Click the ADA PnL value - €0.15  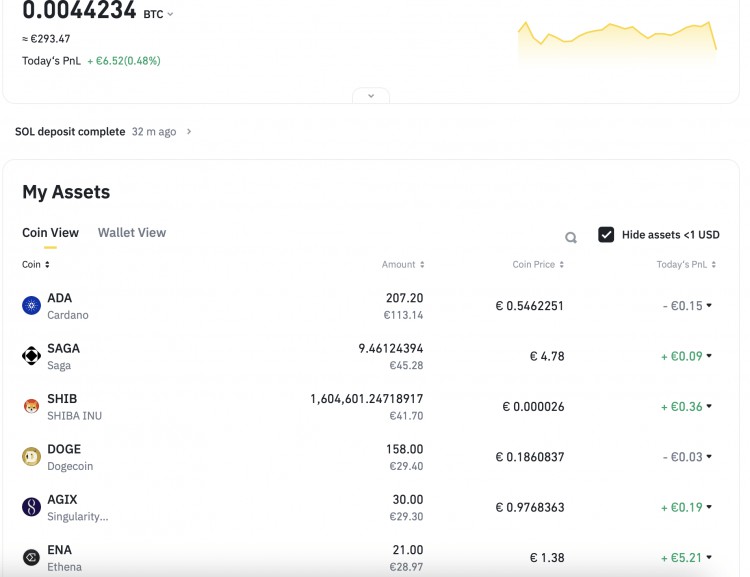(683, 306)
